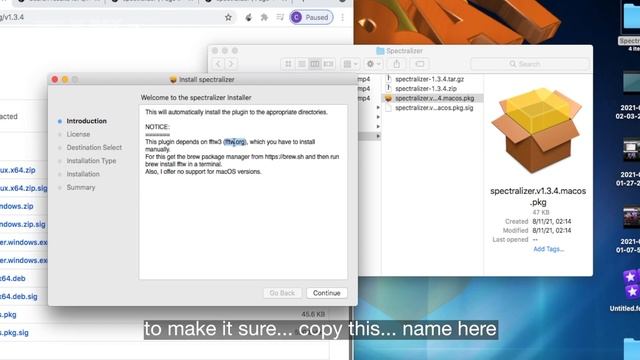Viewport: 640px width, 360px height.
Task: Open Chrome media control icon
Action: pos(280,17)
